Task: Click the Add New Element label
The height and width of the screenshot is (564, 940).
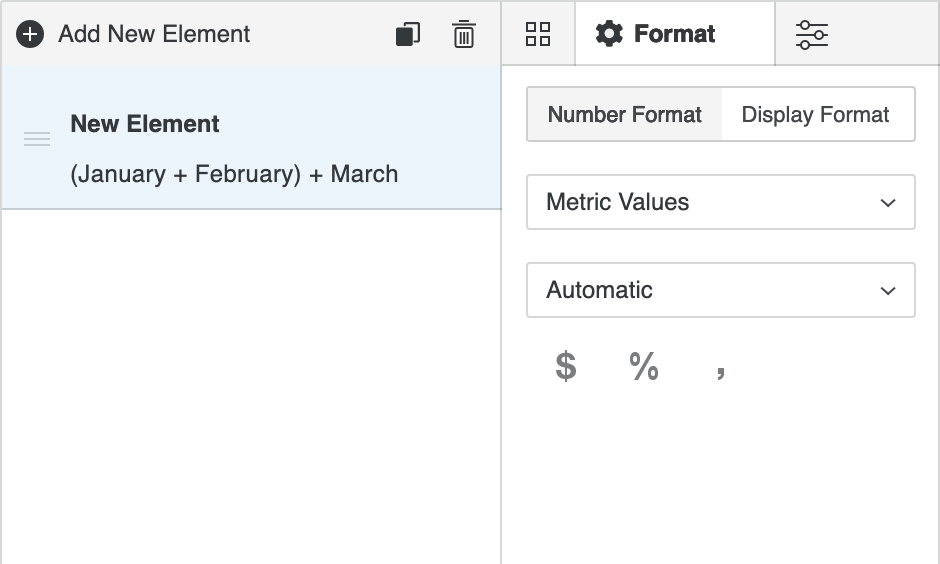Action: coord(154,34)
